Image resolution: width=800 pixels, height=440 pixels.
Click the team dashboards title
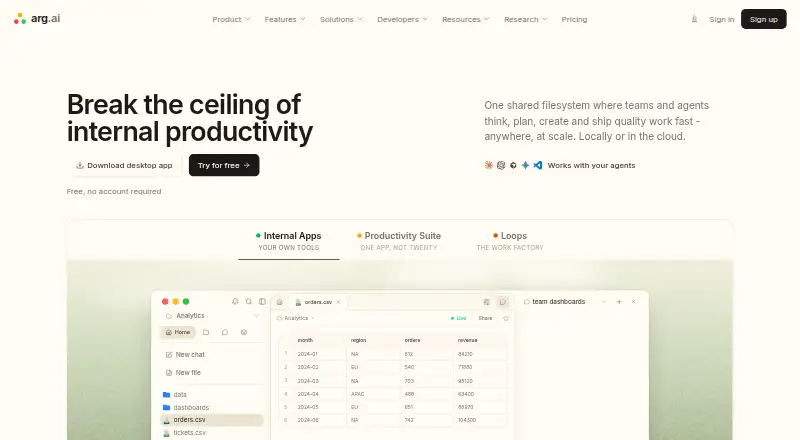tap(559, 302)
